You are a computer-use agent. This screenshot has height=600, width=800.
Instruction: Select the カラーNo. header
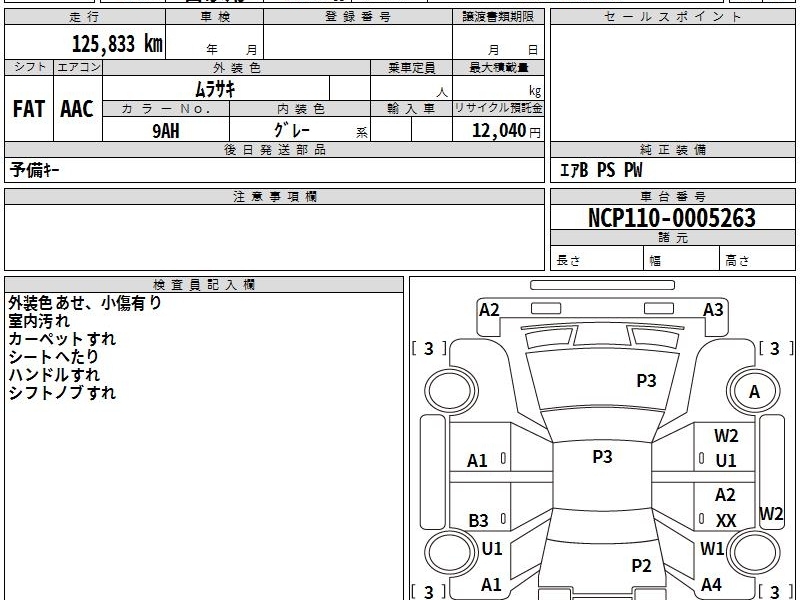166,109
